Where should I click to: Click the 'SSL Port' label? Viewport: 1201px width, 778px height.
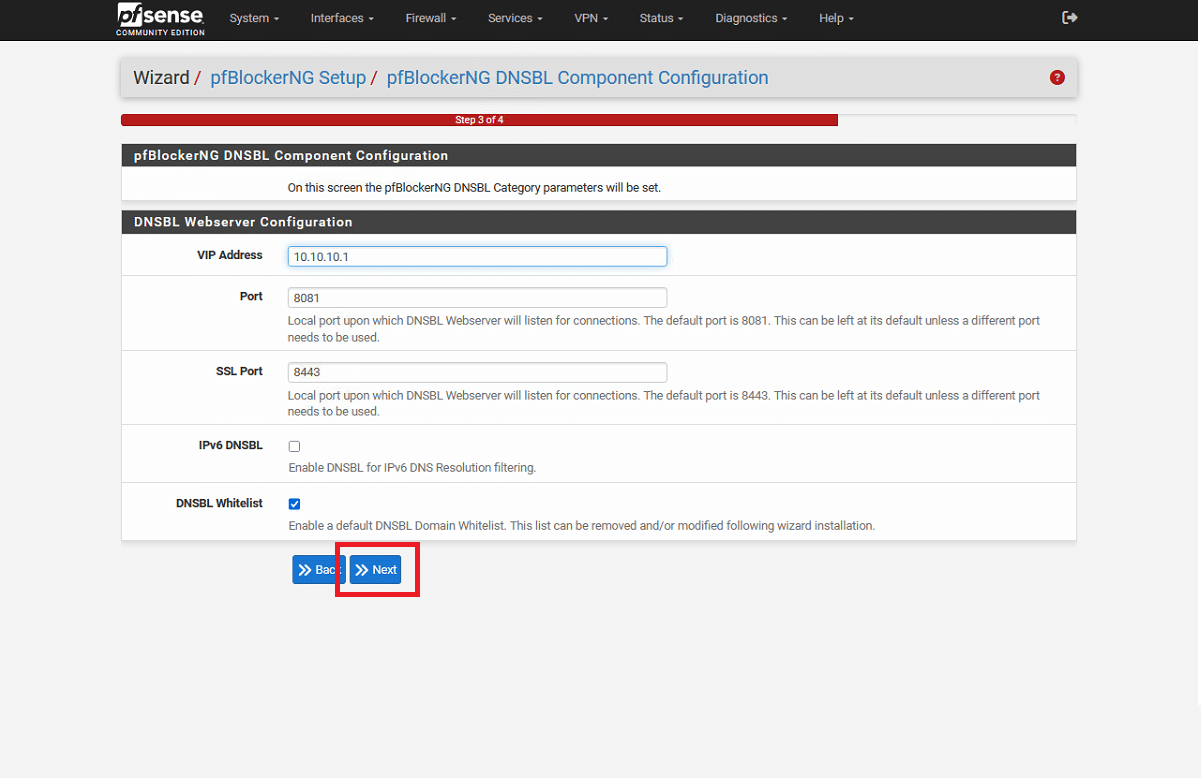[x=239, y=371]
